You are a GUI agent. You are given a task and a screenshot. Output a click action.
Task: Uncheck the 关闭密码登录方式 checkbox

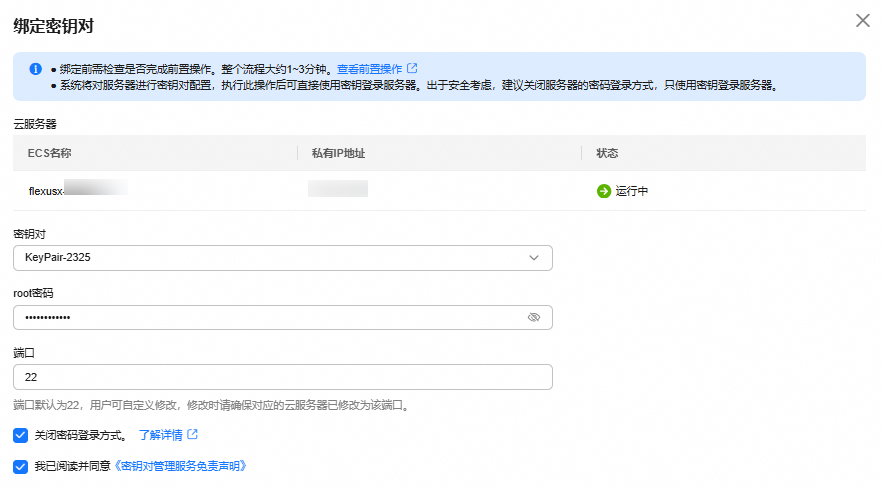click(21, 435)
